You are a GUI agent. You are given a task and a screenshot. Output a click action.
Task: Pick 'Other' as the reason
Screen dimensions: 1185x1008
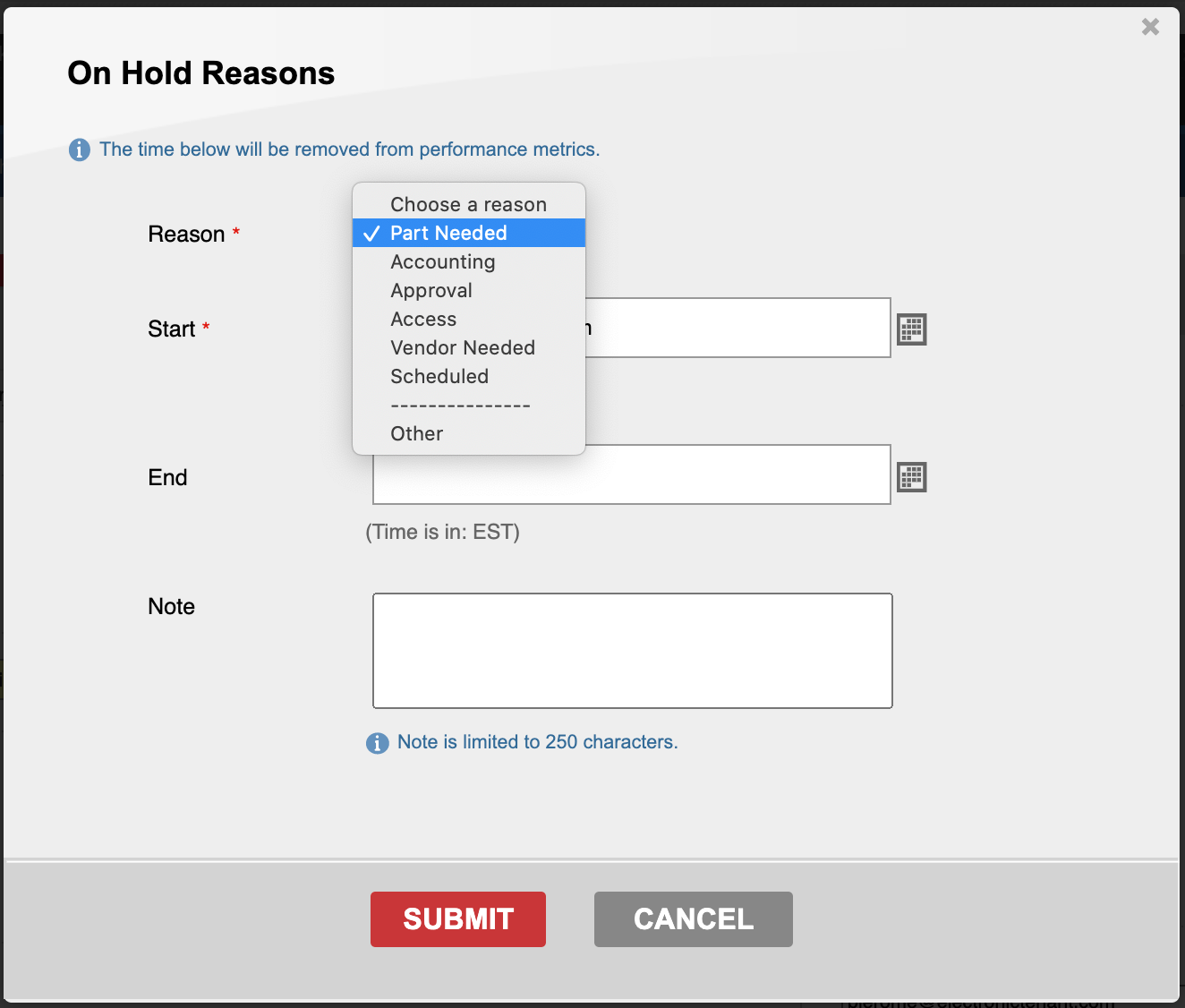pos(416,433)
